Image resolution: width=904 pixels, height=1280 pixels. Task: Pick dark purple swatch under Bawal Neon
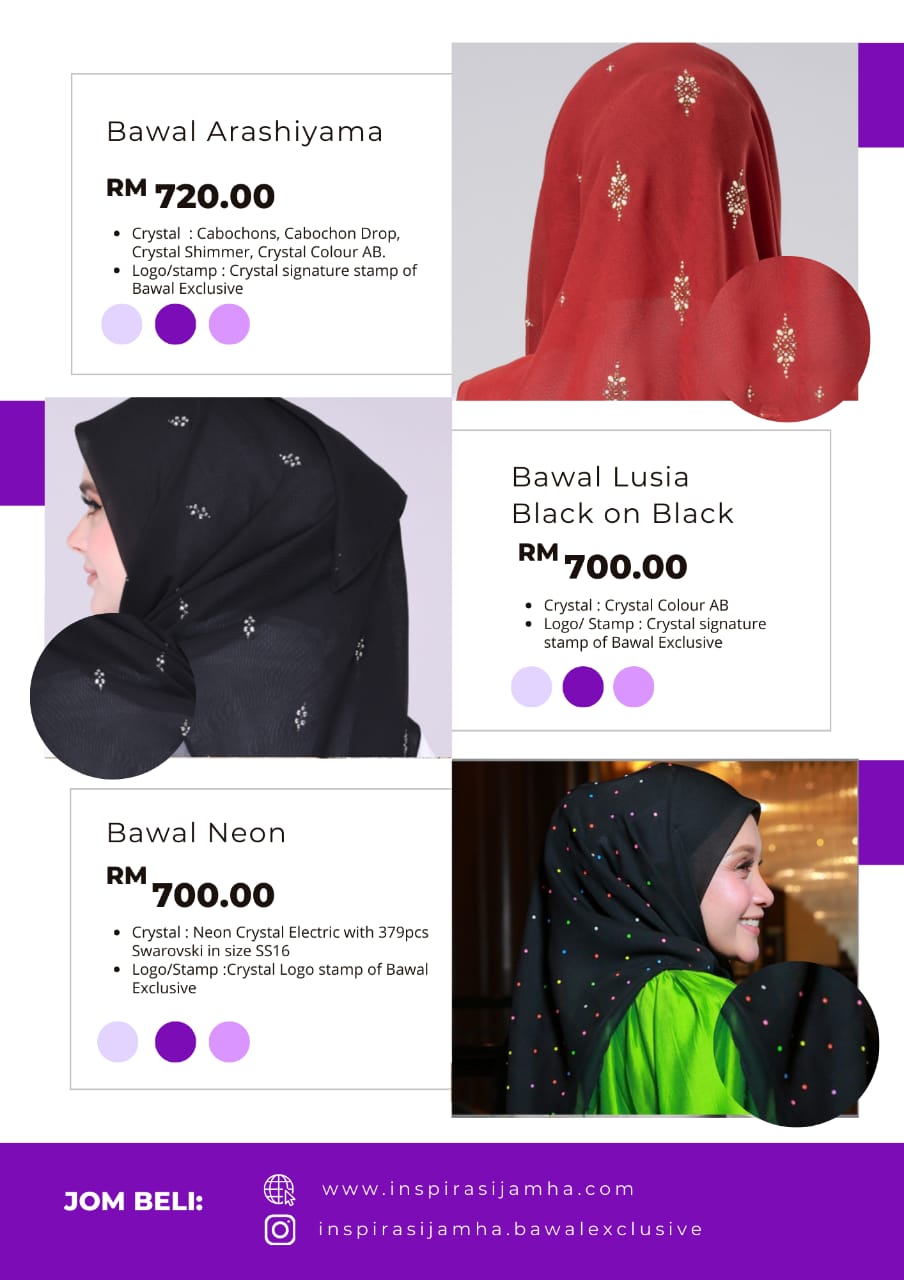175,1042
